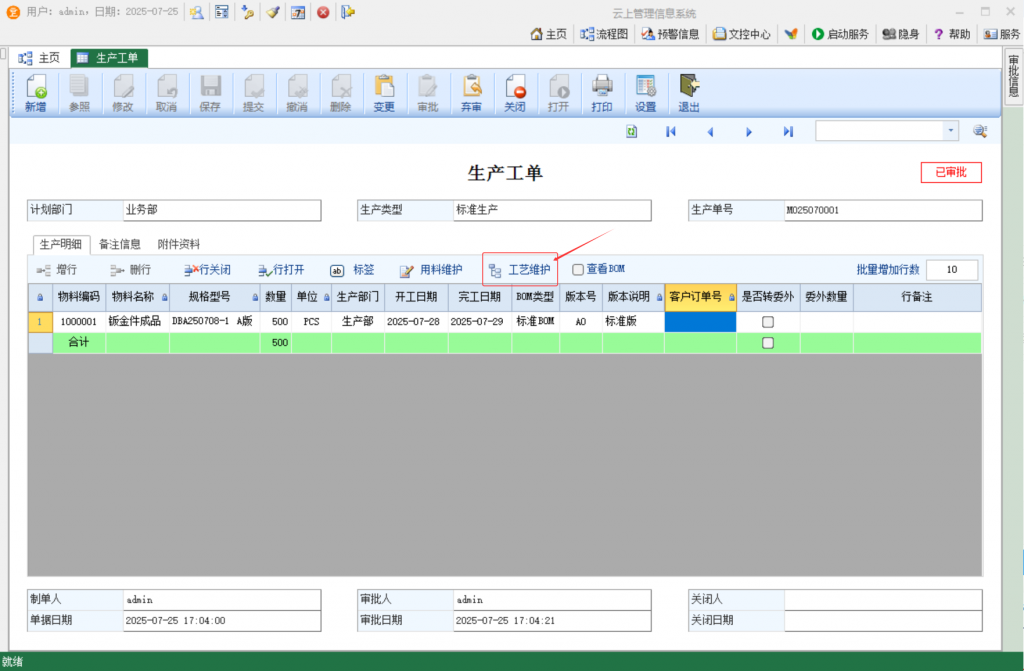Screen dimensions: 1024x671
Task: Switch to the 主页 tab
Action: pyautogui.click(x=39, y=58)
